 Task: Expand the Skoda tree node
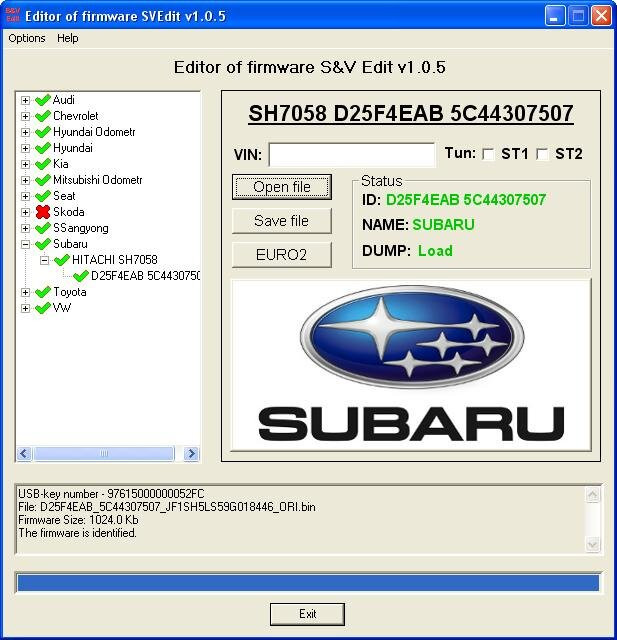coord(25,212)
